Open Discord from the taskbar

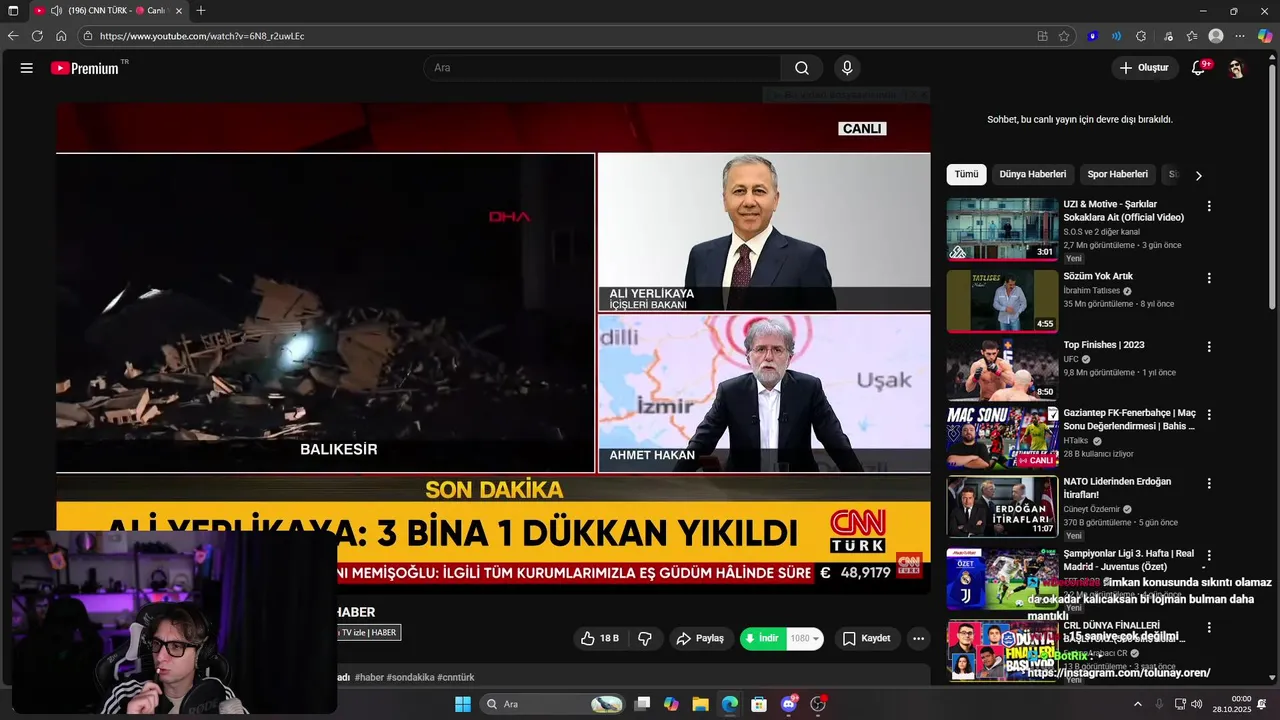[x=788, y=704]
